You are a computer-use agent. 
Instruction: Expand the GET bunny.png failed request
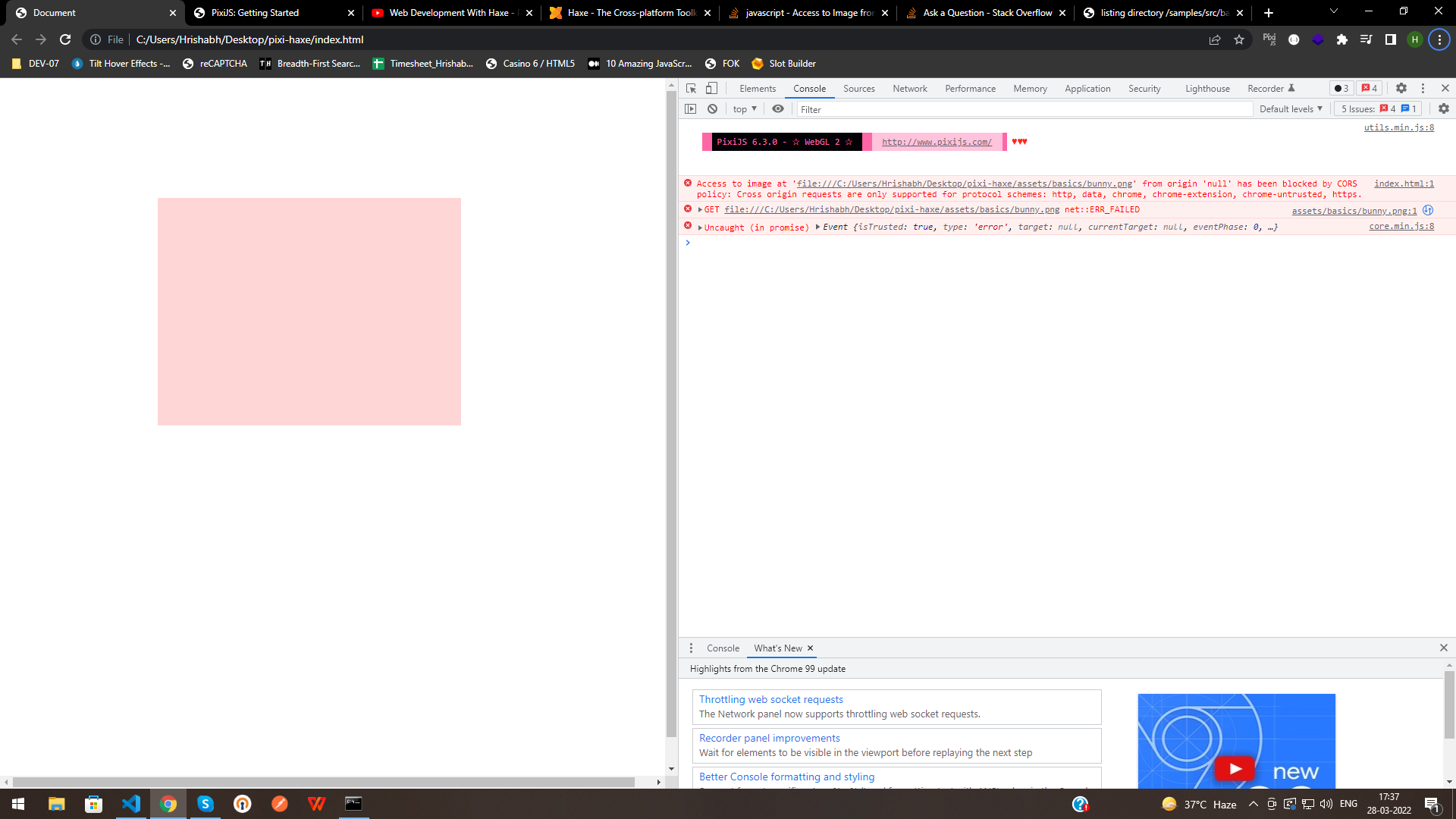pos(700,210)
